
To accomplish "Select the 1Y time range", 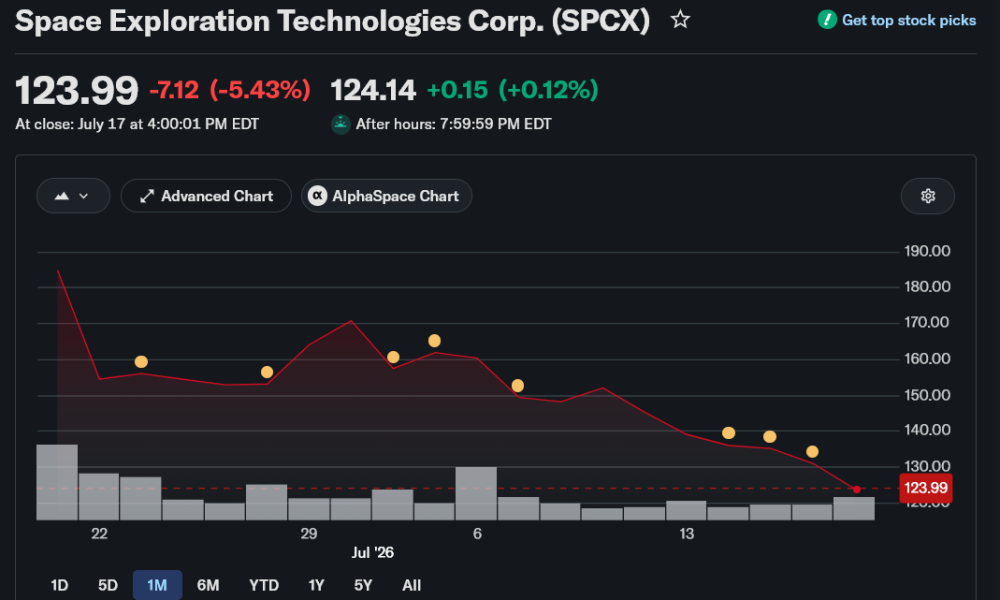I will coord(316,585).
